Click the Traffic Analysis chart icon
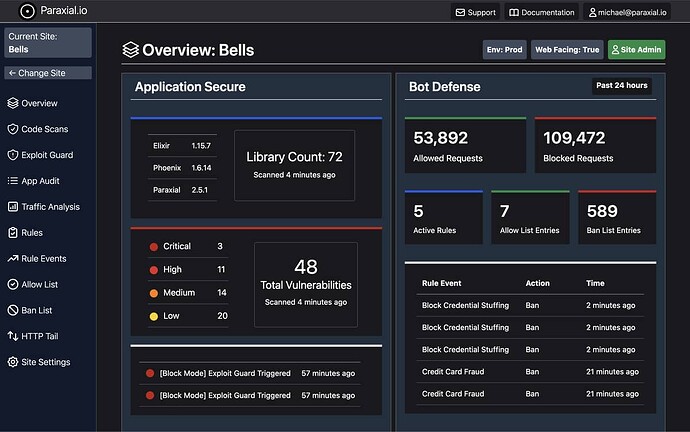690x432 pixels. pyautogui.click(x=13, y=207)
